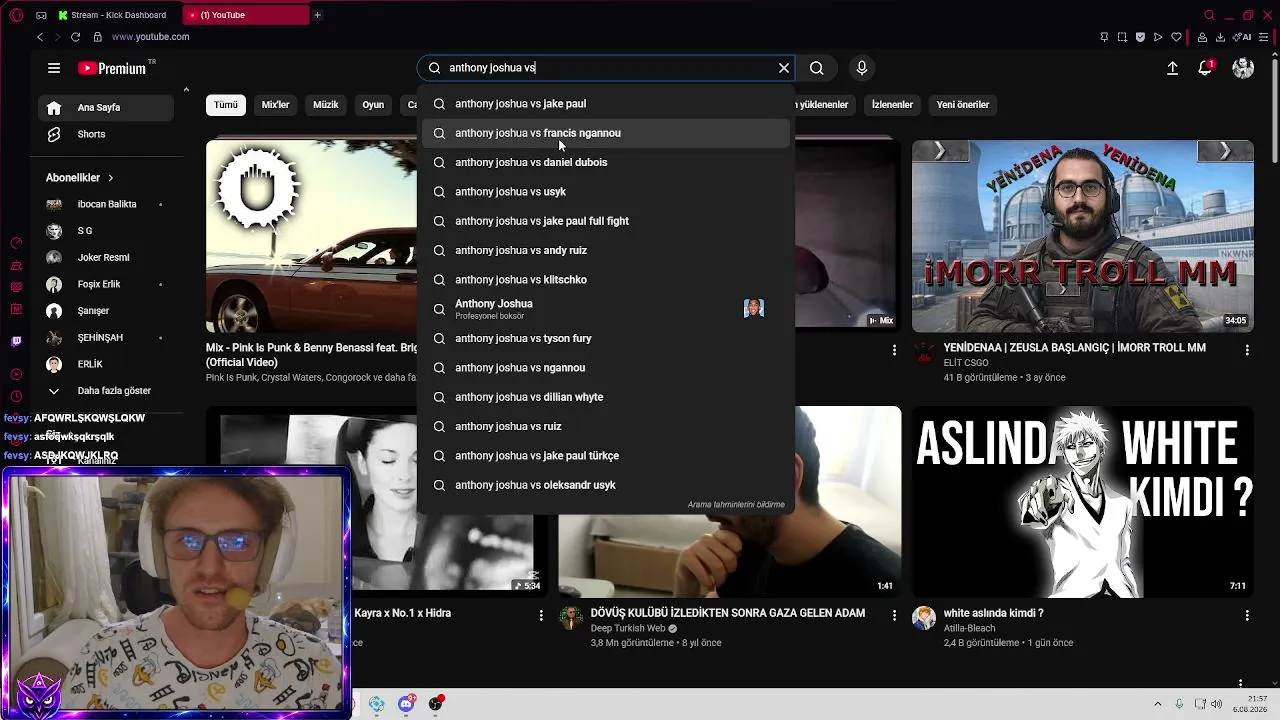Start voice search with the microphone
The height and width of the screenshot is (720, 1280).
tap(862, 68)
